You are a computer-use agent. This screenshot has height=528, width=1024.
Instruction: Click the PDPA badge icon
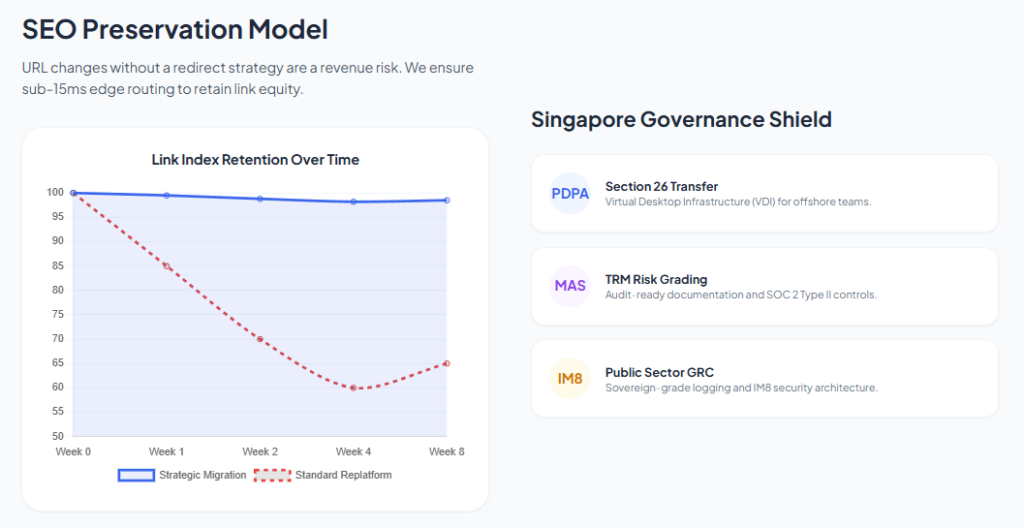tap(570, 193)
